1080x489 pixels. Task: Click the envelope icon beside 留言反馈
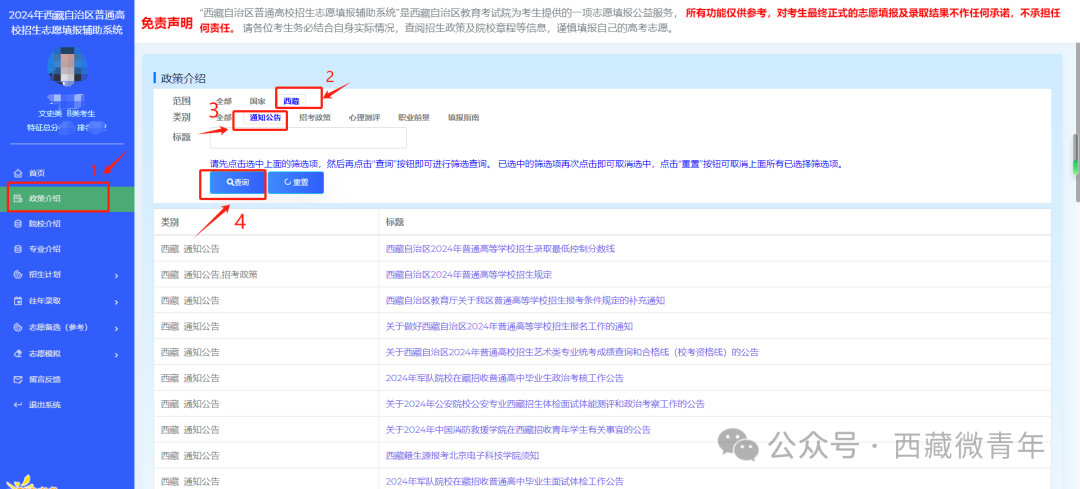(19, 379)
